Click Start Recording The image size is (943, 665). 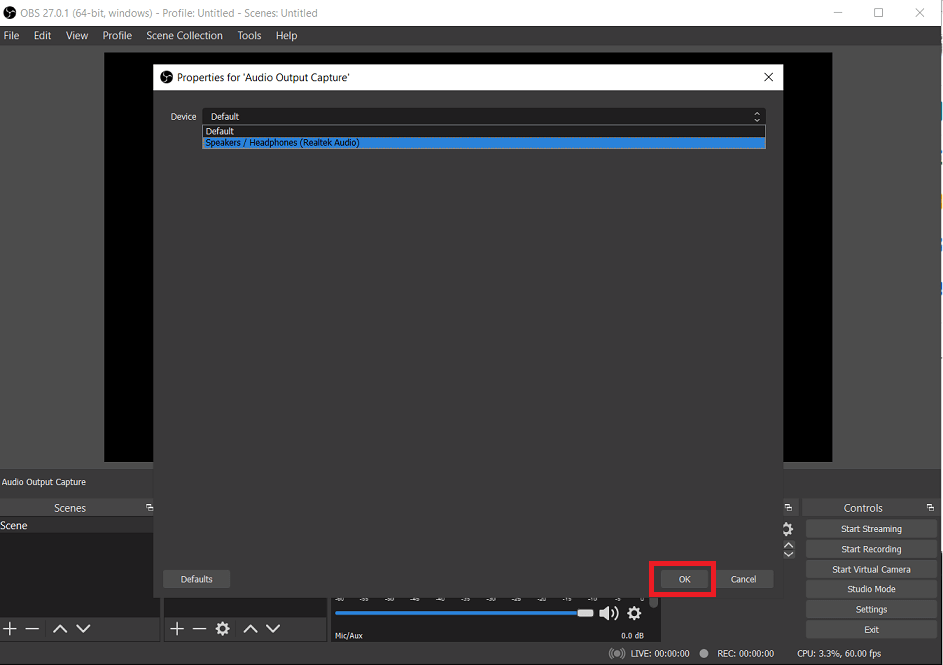[x=871, y=549]
